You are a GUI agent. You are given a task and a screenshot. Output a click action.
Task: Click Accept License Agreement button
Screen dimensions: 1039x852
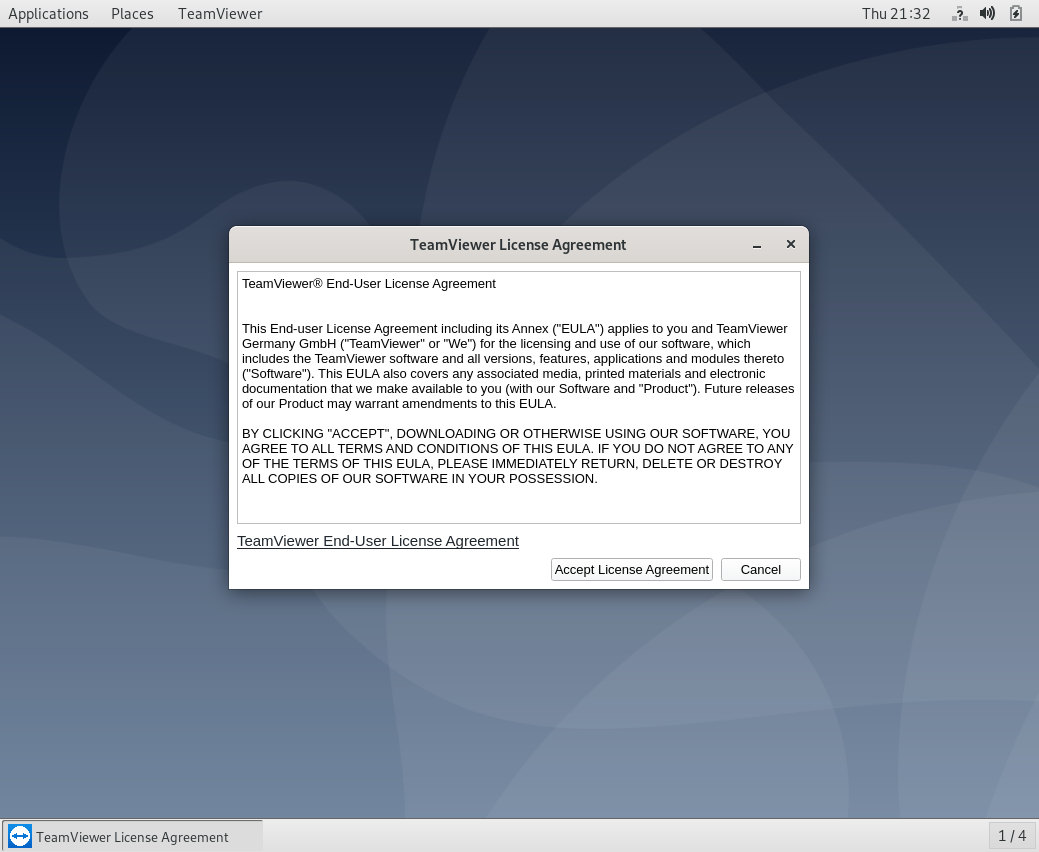631,570
